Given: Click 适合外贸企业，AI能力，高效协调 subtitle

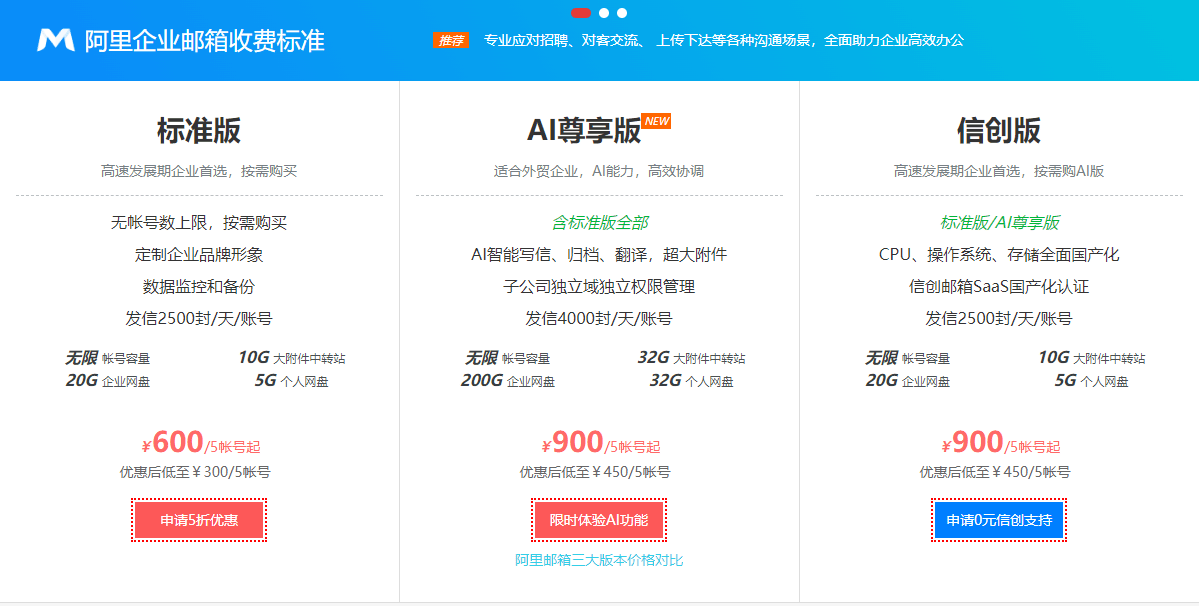Looking at the screenshot, I should [x=599, y=171].
